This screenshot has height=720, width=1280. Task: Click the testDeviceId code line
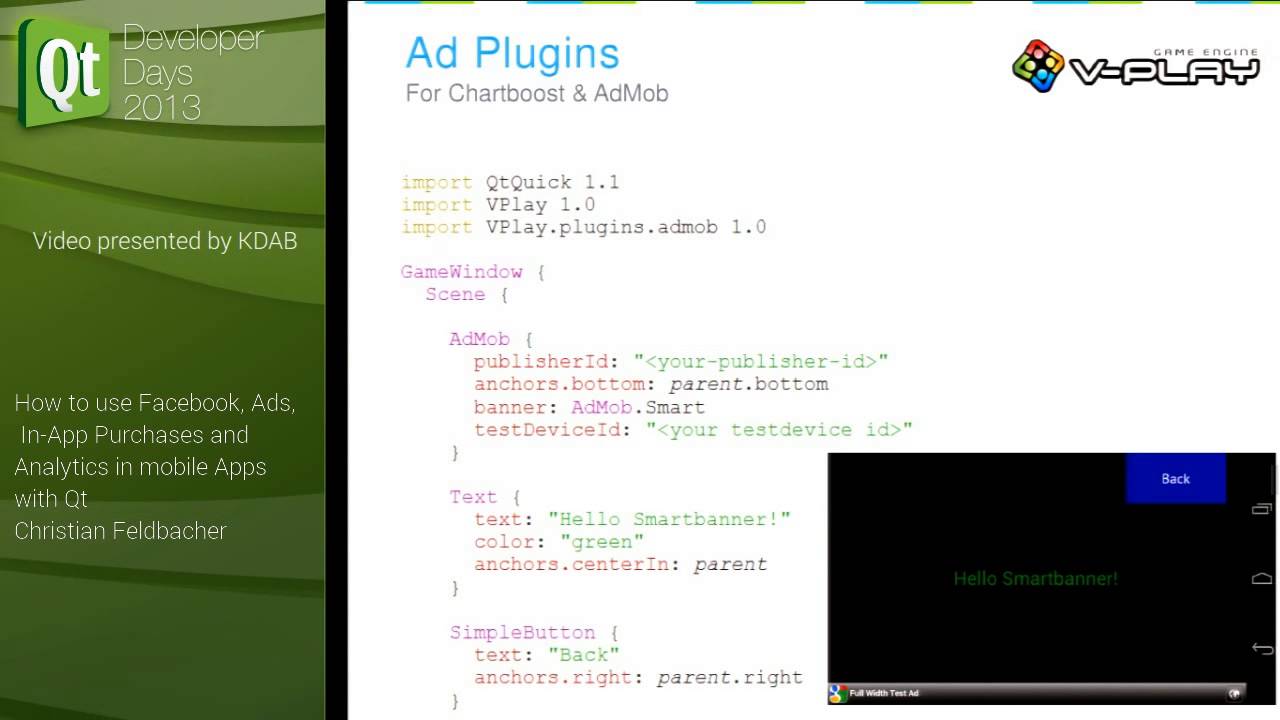693,429
